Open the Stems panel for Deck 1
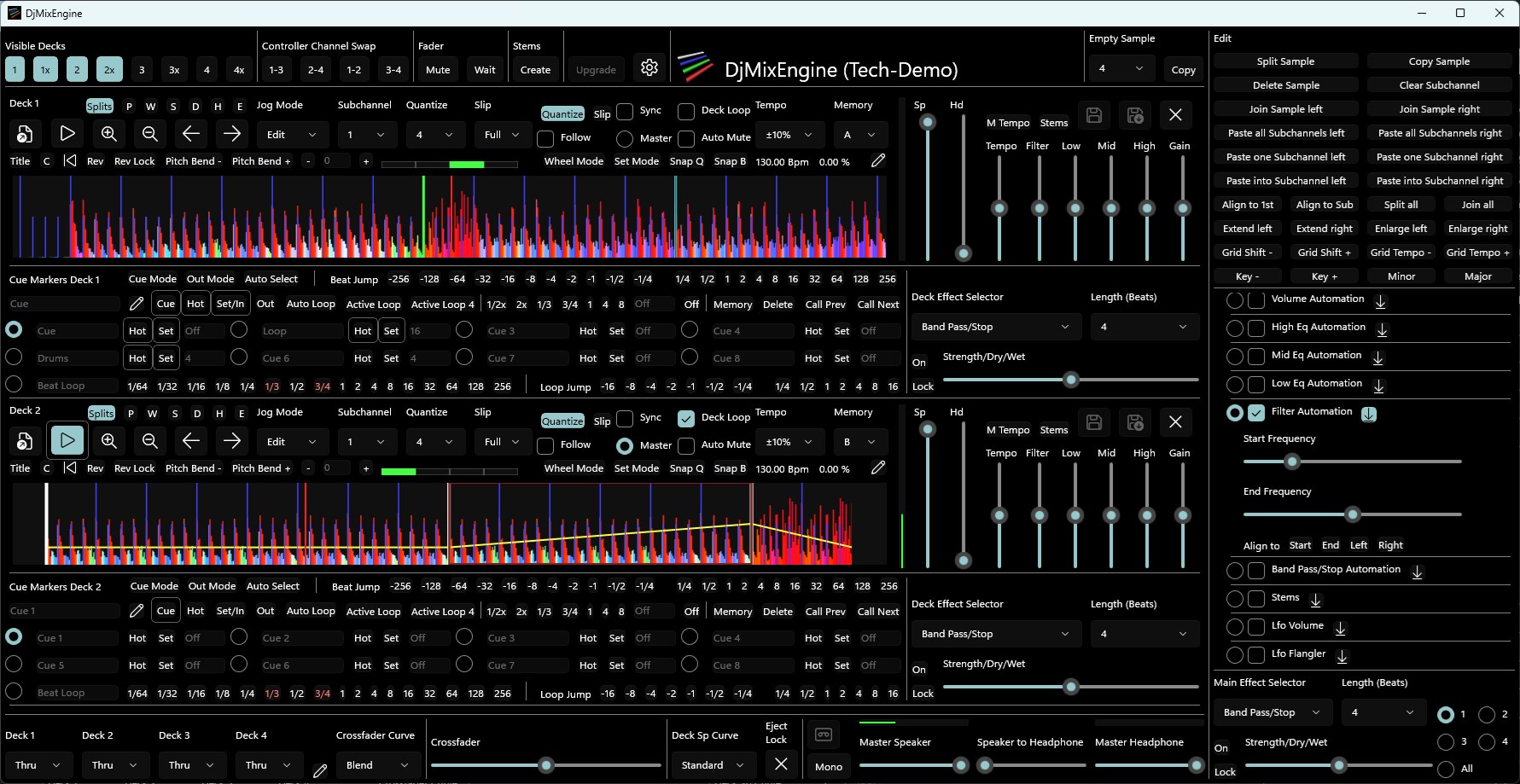 pyautogui.click(x=1054, y=122)
